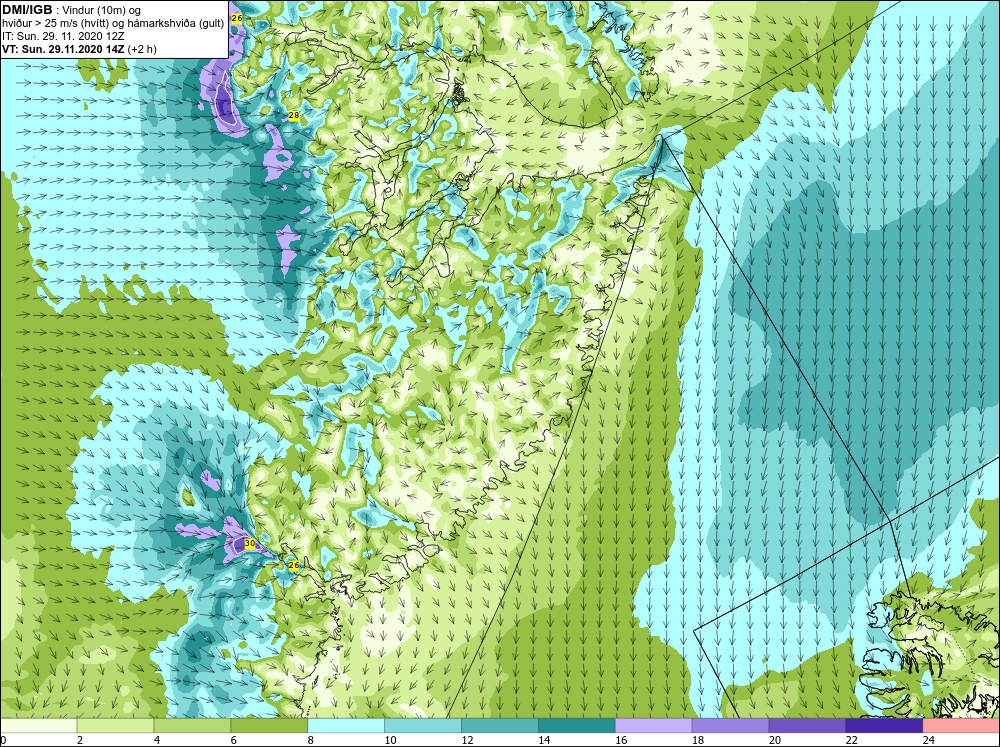Click the legend scale number 16
Viewport: 1000px width, 747px height.
(621, 740)
